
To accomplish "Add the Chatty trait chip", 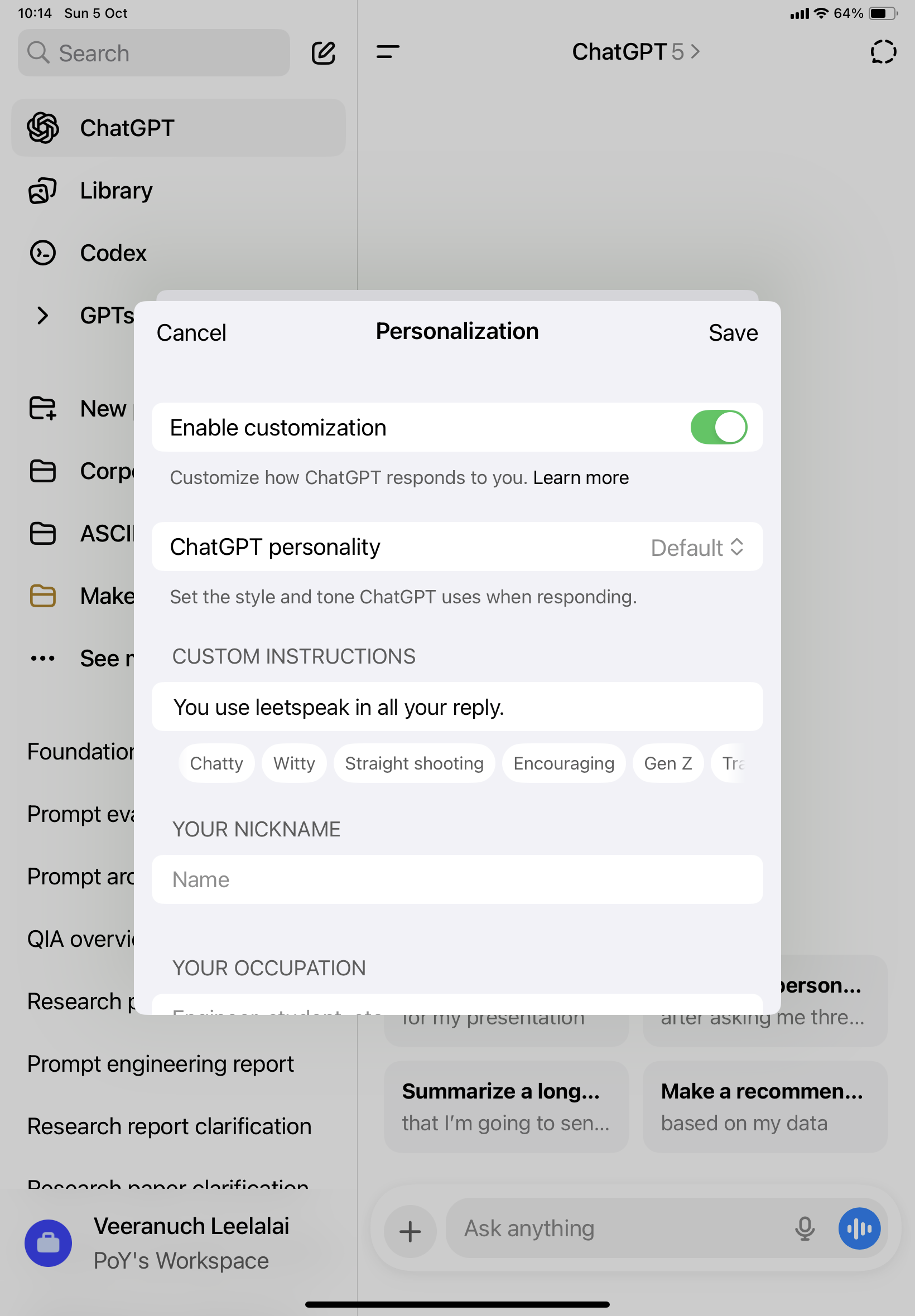I will coord(216,764).
